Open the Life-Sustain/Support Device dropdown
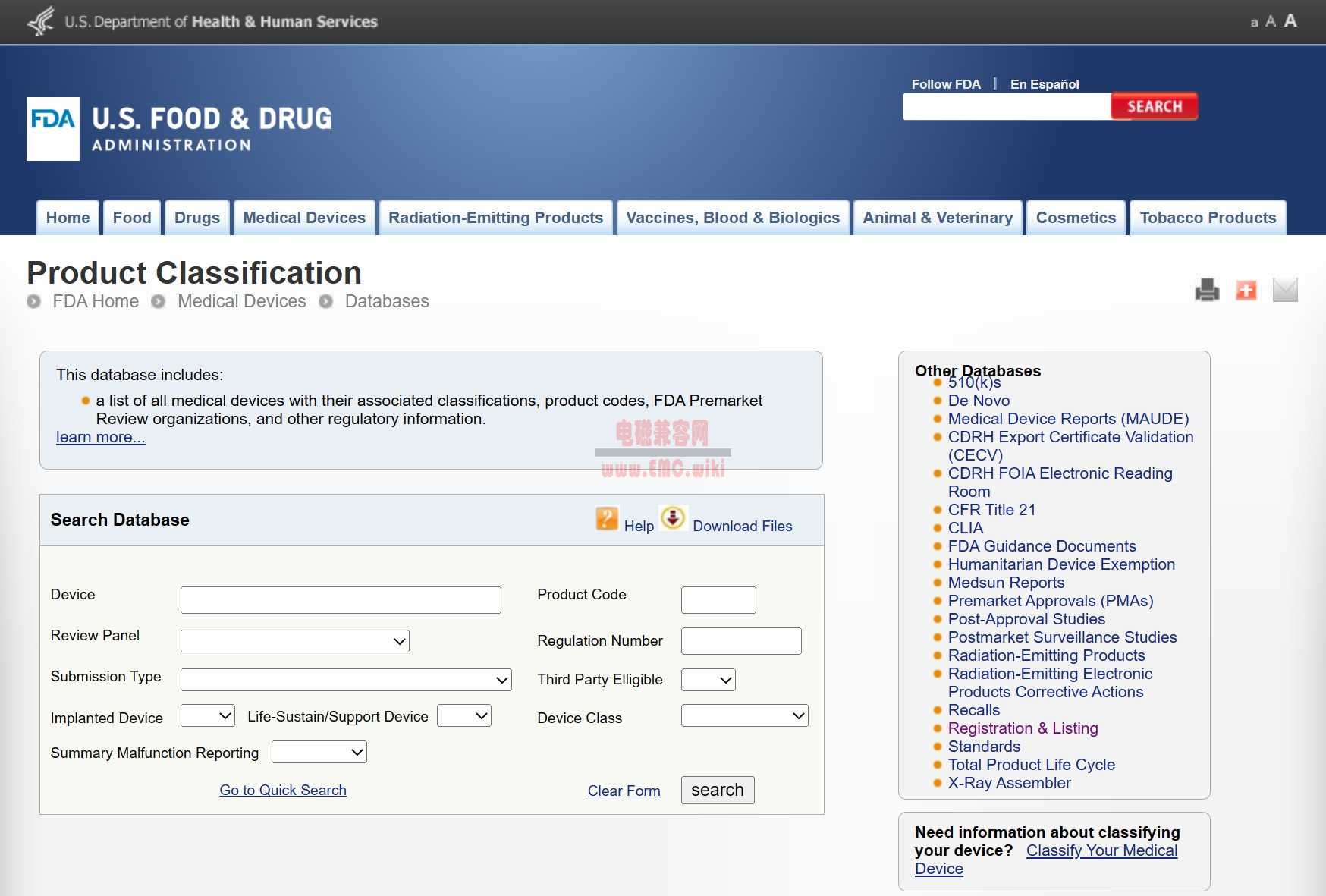Screen dimensions: 1326x896 tap(464, 715)
